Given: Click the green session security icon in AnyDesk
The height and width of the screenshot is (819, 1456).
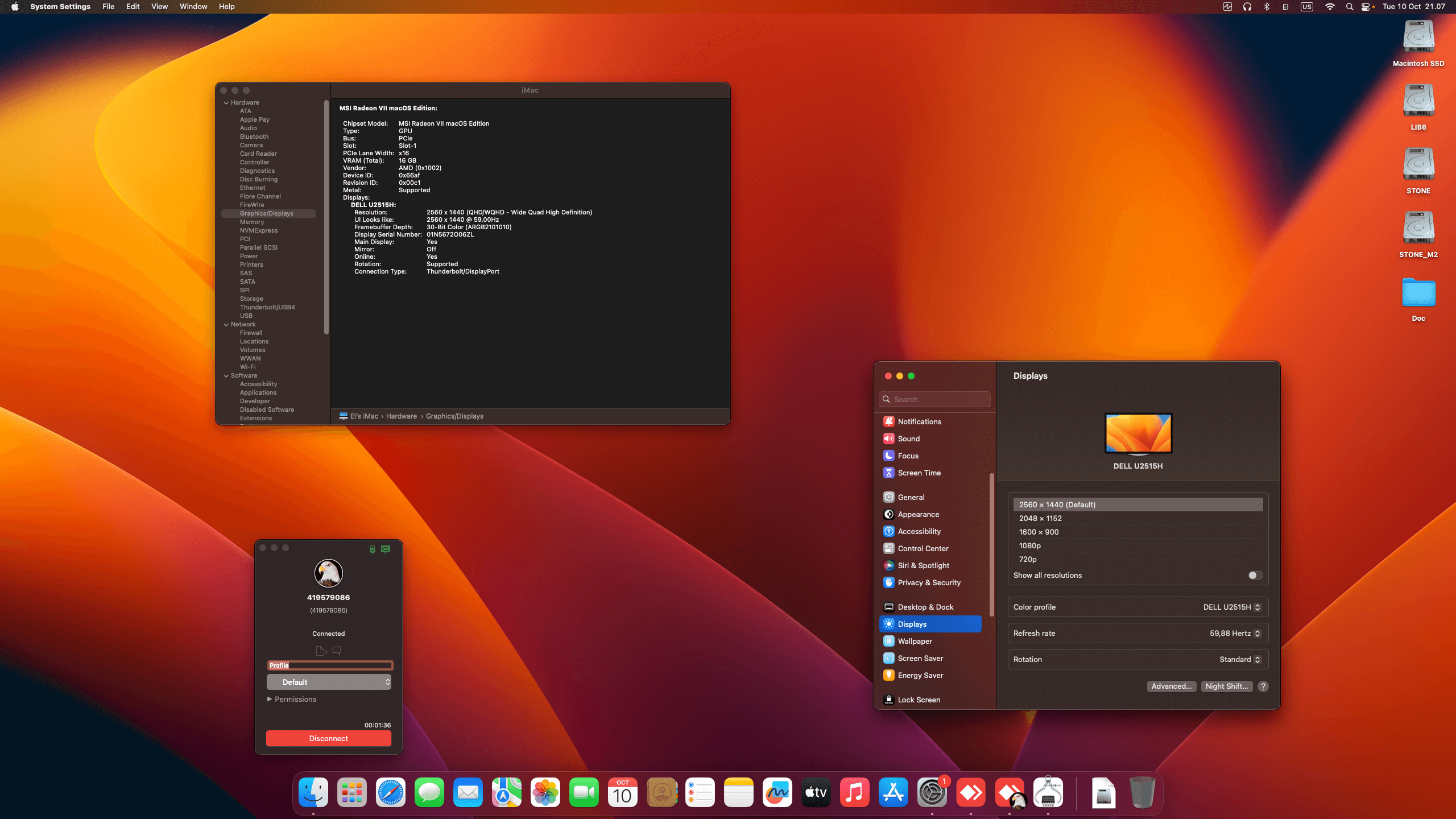Looking at the screenshot, I should click(372, 549).
